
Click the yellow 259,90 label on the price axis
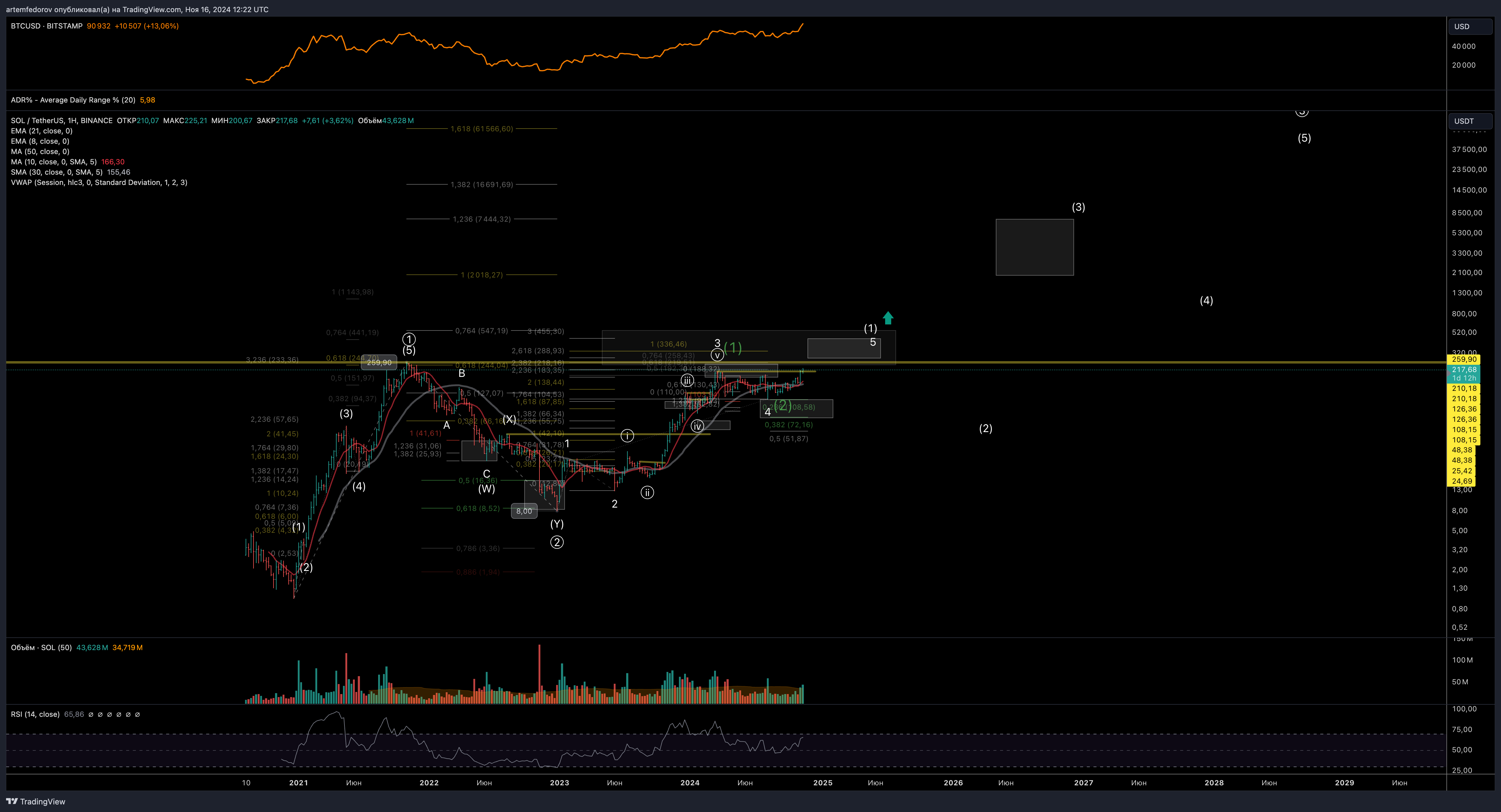click(x=1464, y=359)
